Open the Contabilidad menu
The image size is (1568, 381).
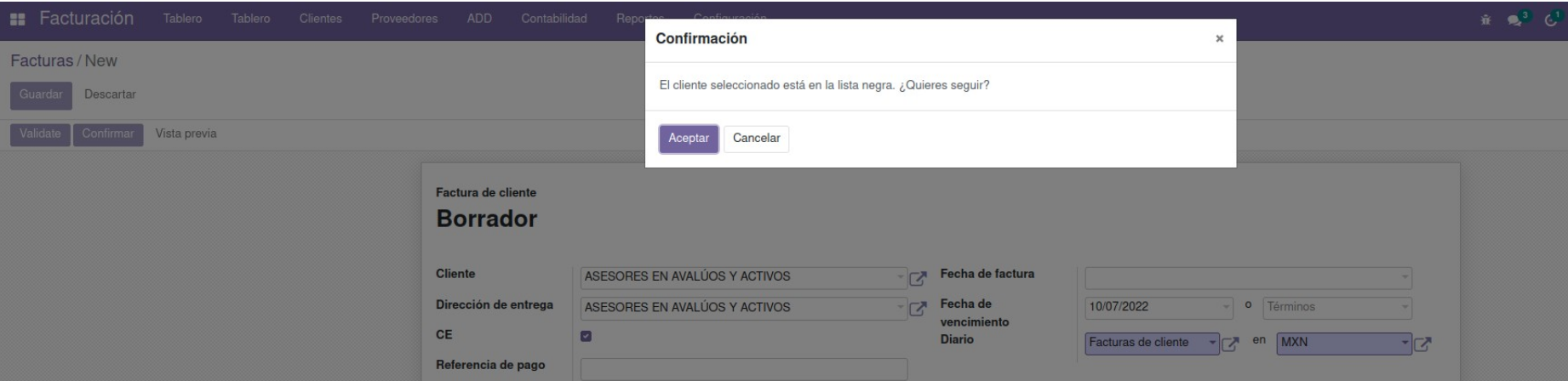[553, 20]
